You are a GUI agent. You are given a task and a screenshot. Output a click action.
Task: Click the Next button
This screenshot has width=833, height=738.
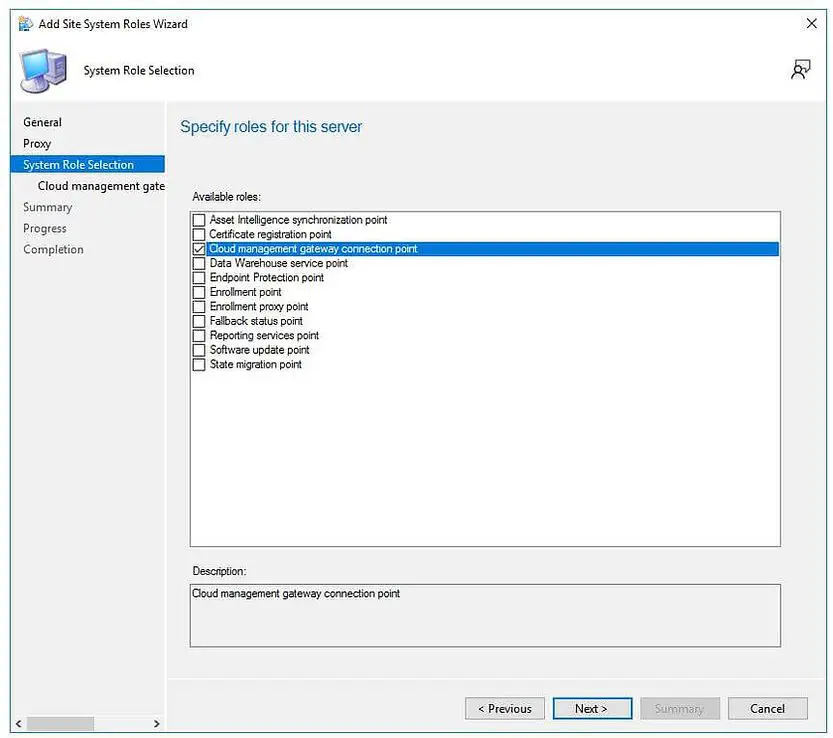click(592, 708)
